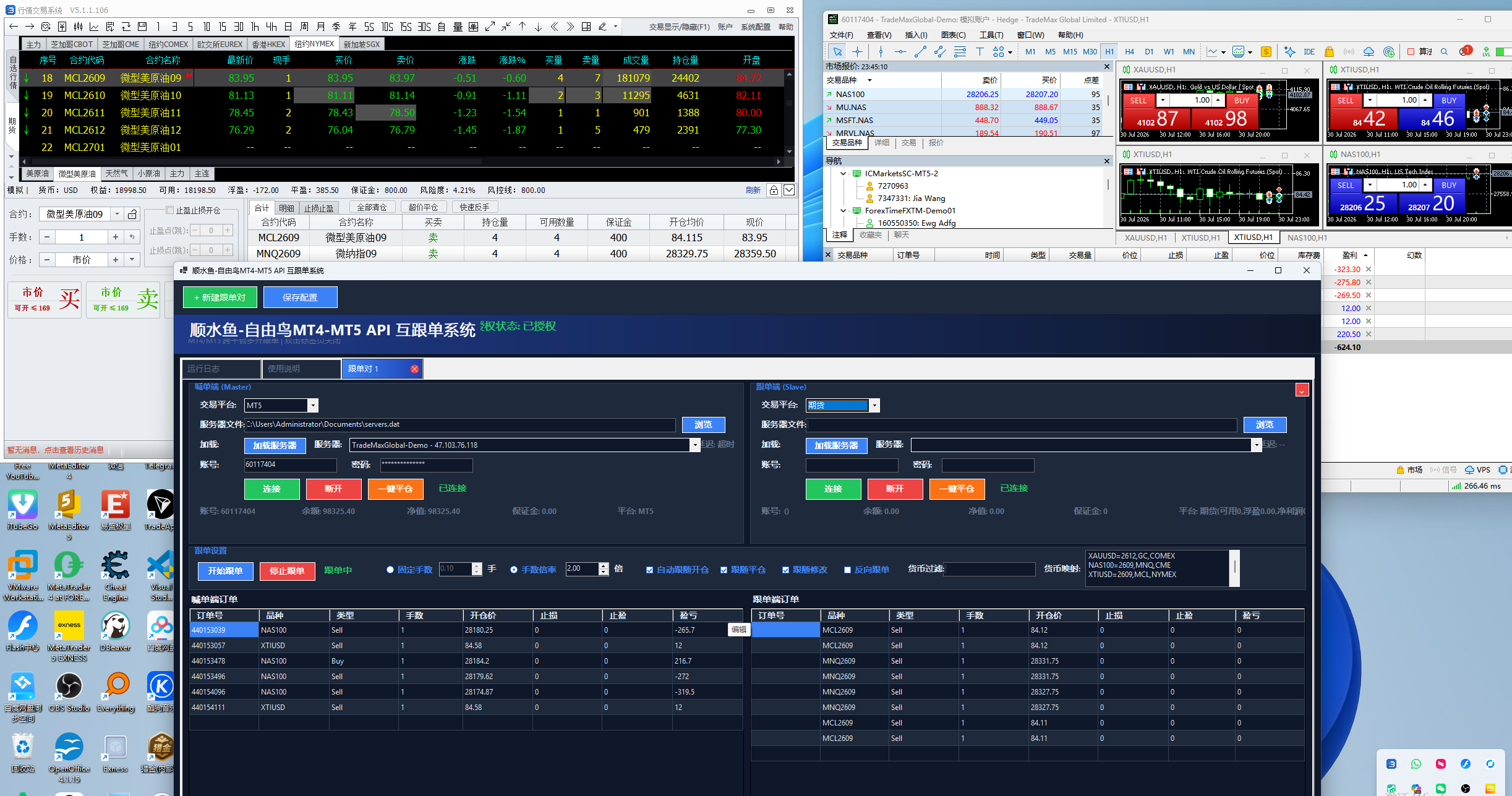
Task: Choose the equidistant channel tool
Action: coord(940,52)
